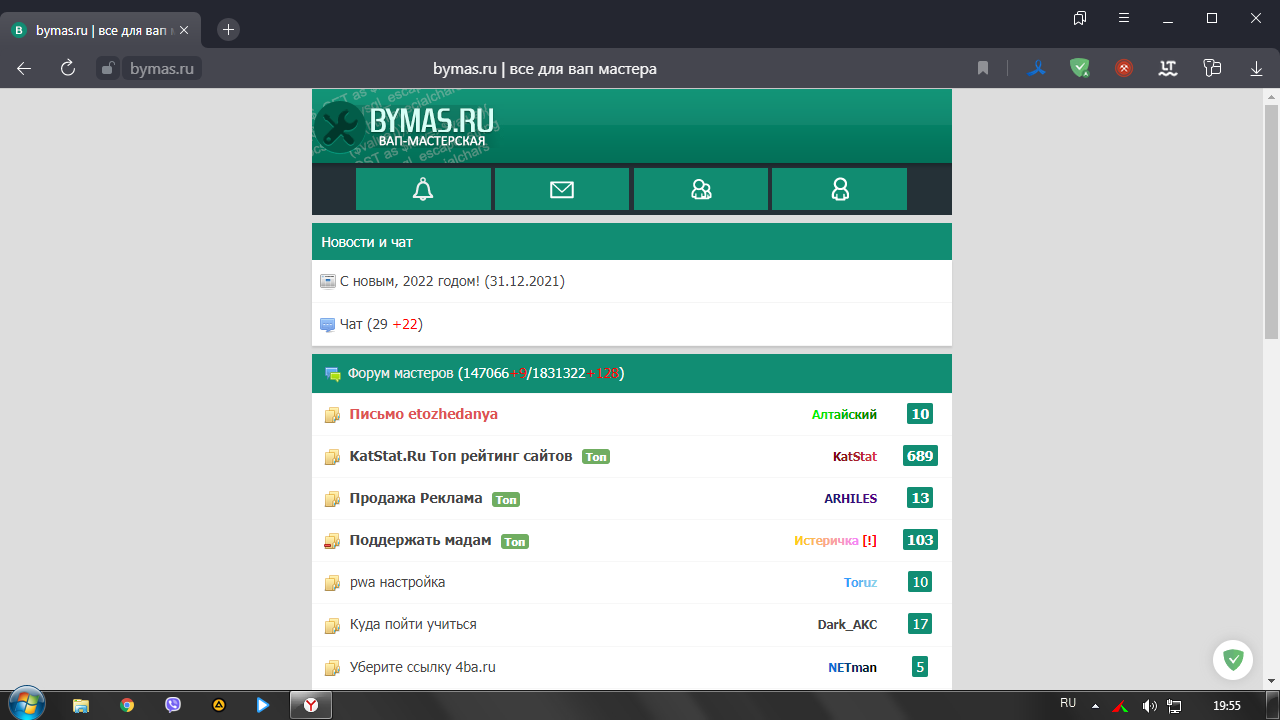Open a new tab with plus button
The image size is (1280, 720).
(228, 30)
